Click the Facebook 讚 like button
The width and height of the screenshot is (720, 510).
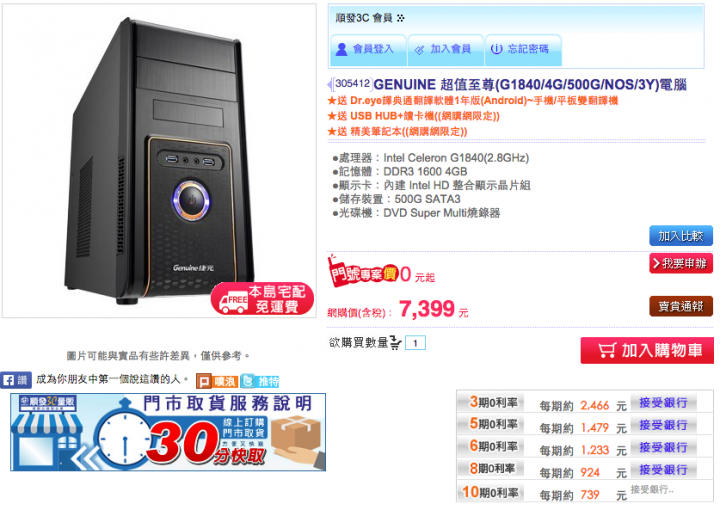coord(16,380)
